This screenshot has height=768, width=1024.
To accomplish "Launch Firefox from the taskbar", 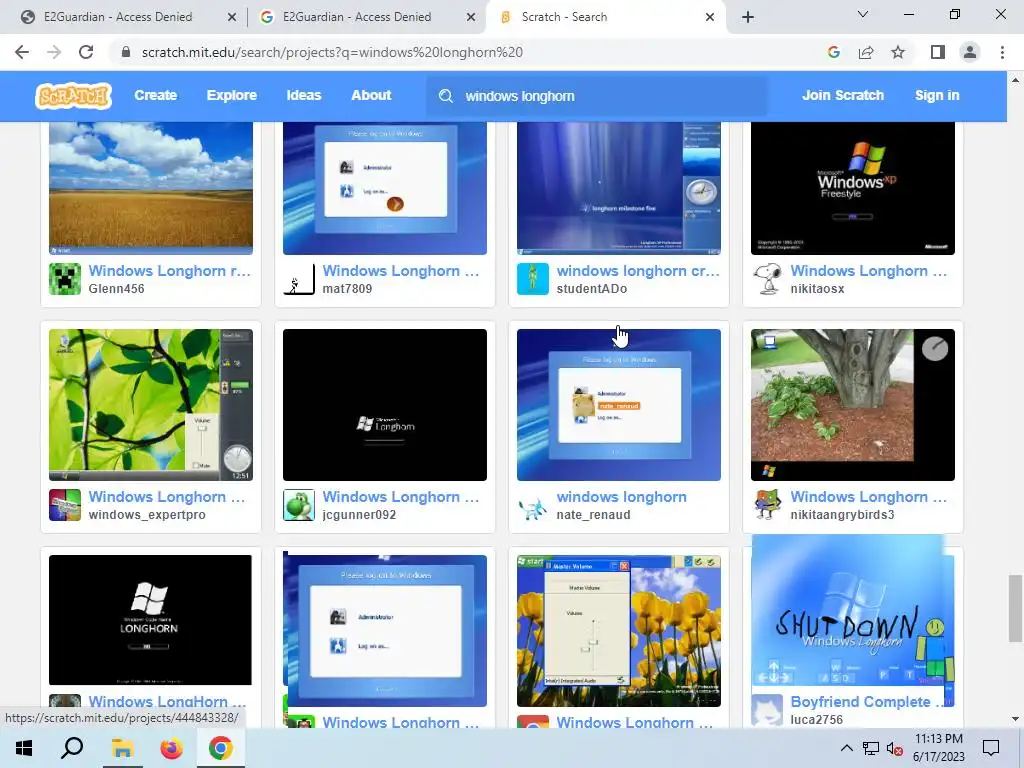I will [x=172, y=748].
